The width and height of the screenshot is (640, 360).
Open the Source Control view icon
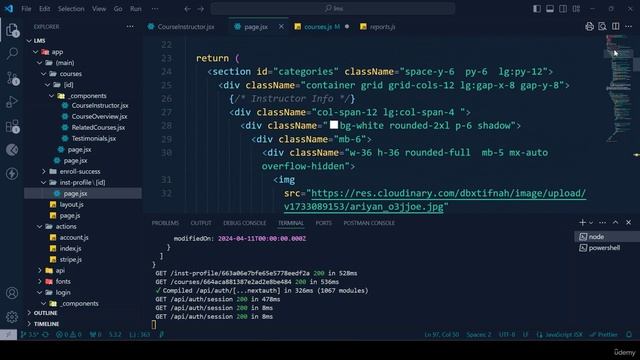pyautogui.click(x=12, y=78)
